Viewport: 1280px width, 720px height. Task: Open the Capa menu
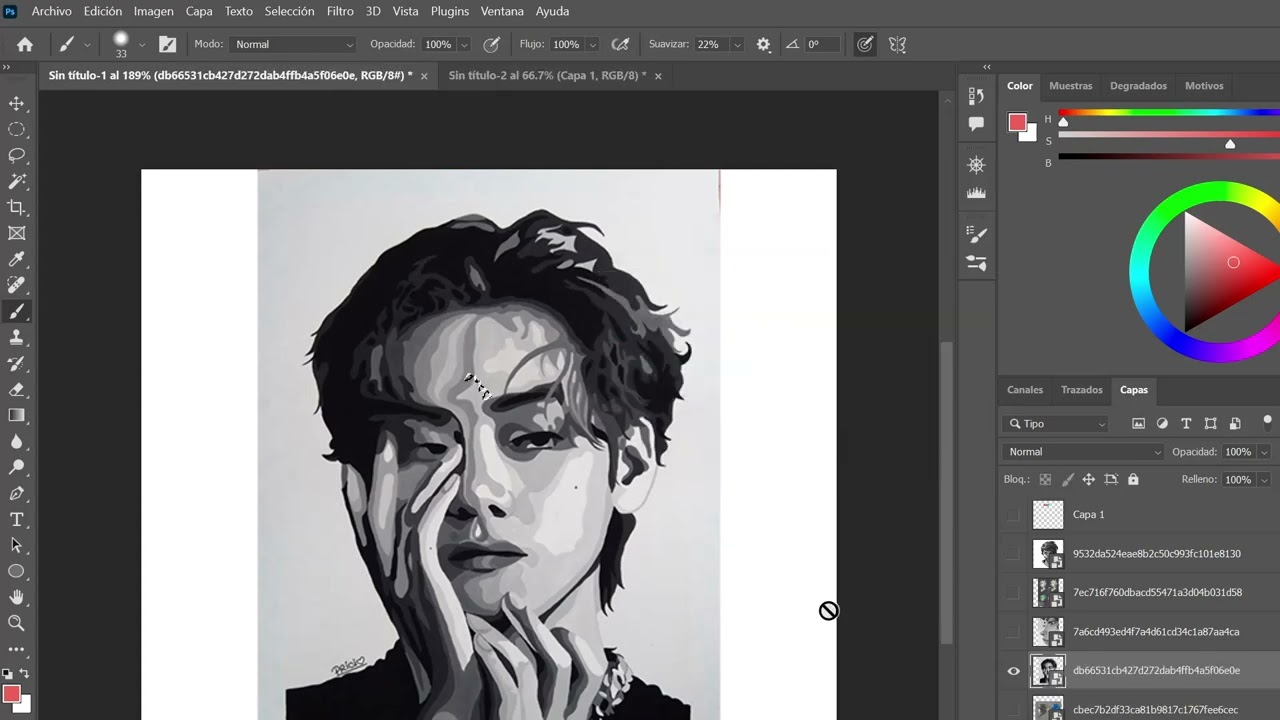[x=199, y=11]
